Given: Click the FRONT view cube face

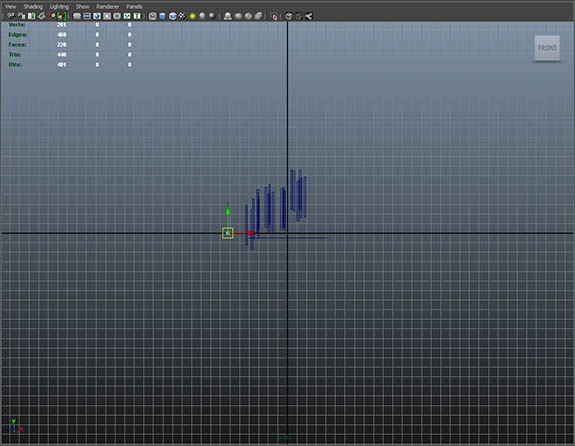Looking at the screenshot, I should click(x=547, y=48).
